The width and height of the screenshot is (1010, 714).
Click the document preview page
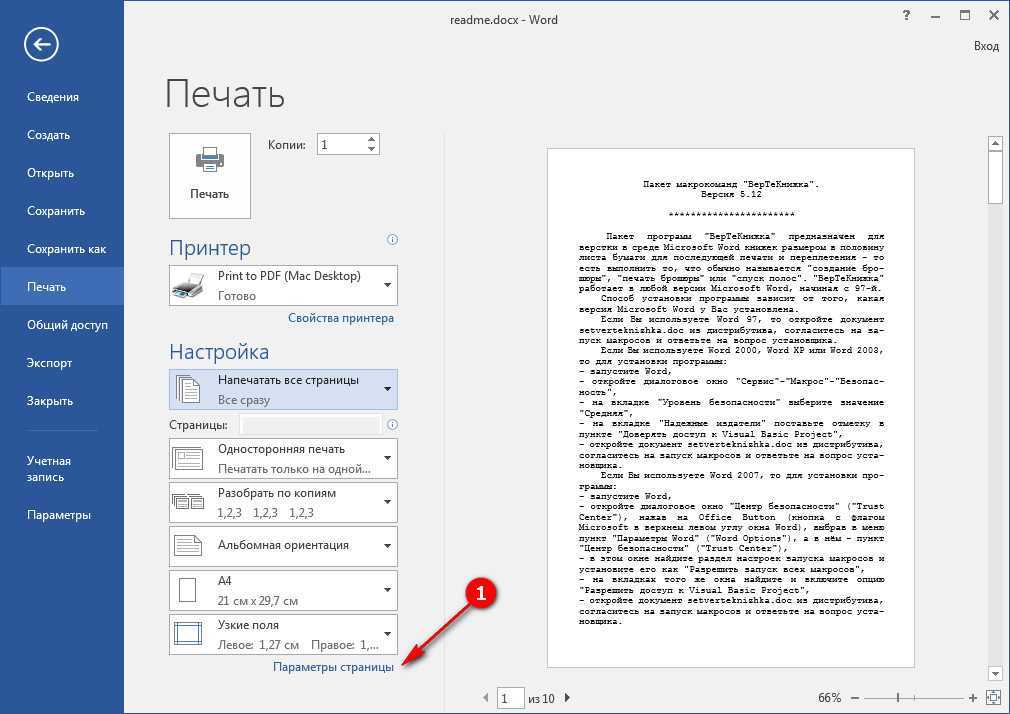point(730,408)
